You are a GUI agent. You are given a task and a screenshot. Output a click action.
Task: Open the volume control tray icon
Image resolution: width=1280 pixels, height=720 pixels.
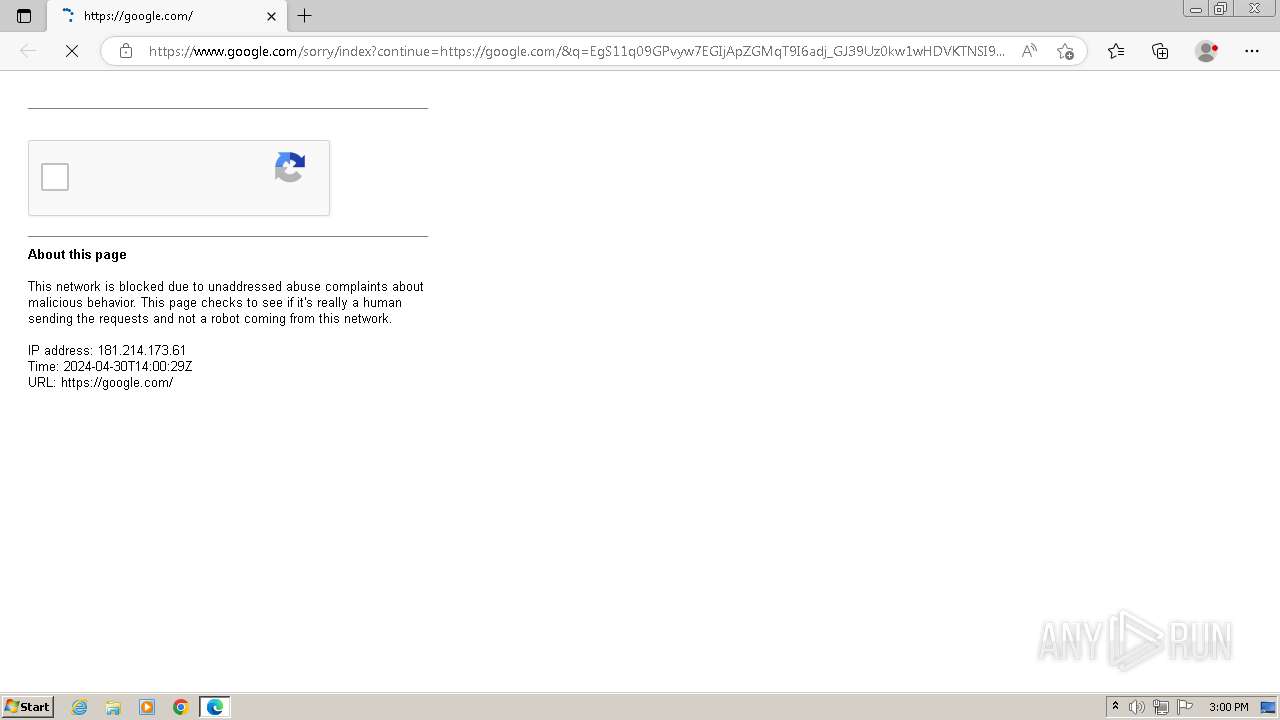pos(1137,707)
